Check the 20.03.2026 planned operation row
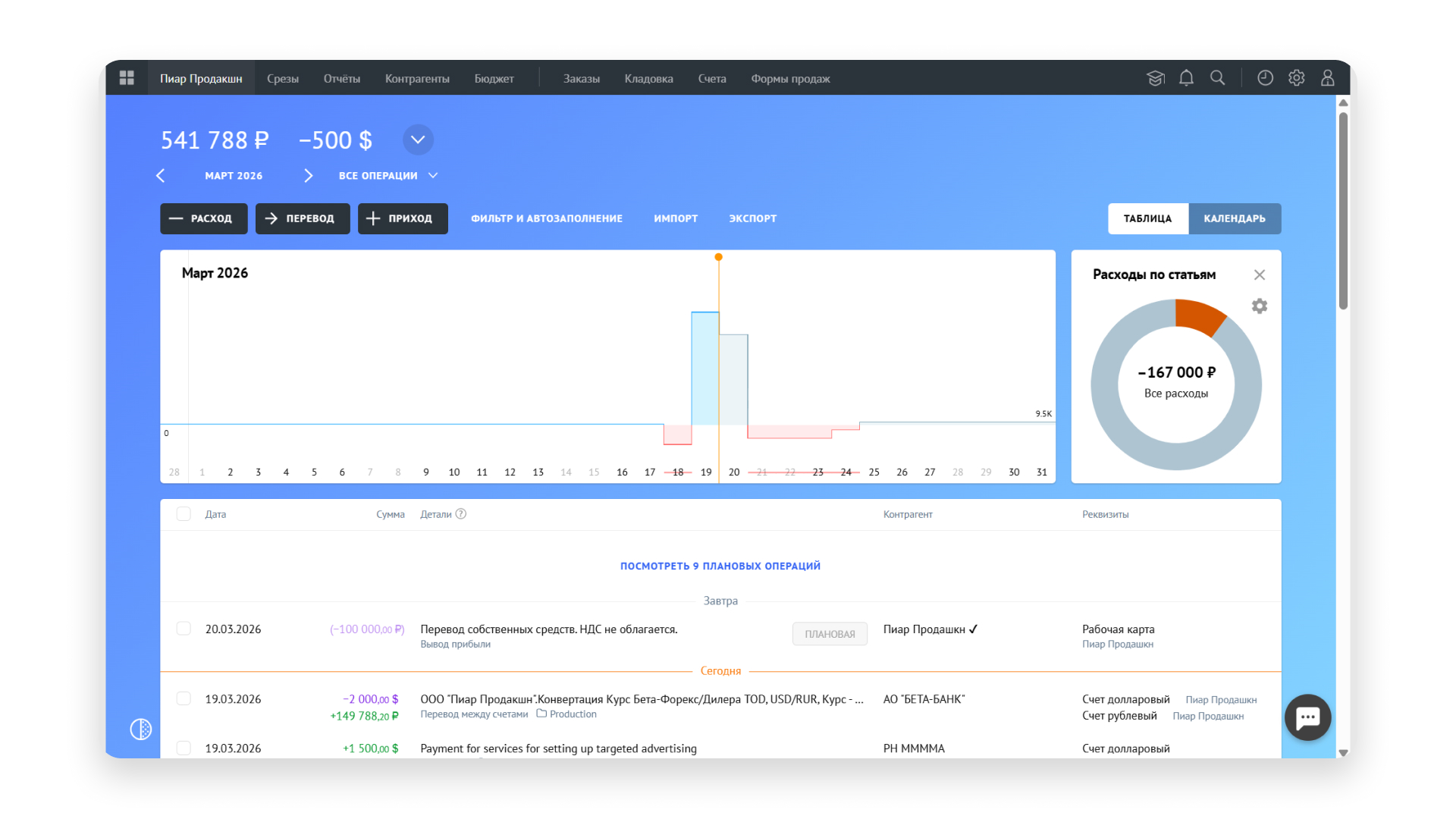Image resolution: width=1456 pixels, height=819 pixels. point(184,629)
